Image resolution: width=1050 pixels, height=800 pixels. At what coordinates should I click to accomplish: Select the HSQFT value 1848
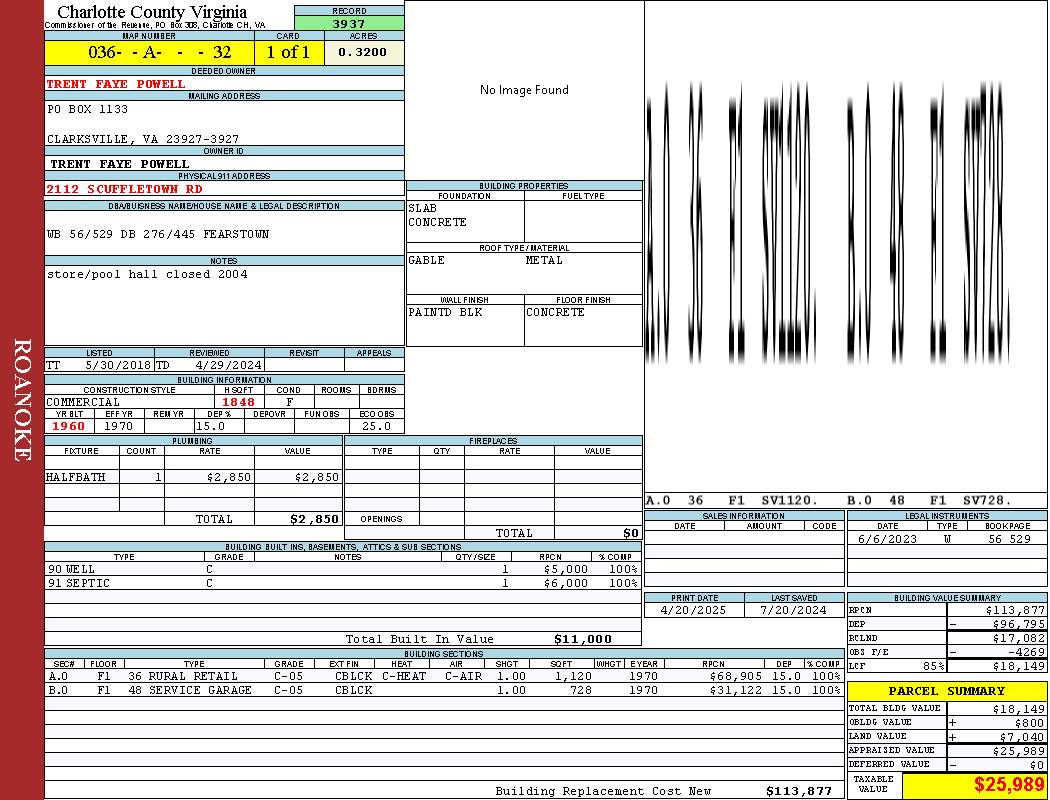pyautogui.click(x=238, y=402)
